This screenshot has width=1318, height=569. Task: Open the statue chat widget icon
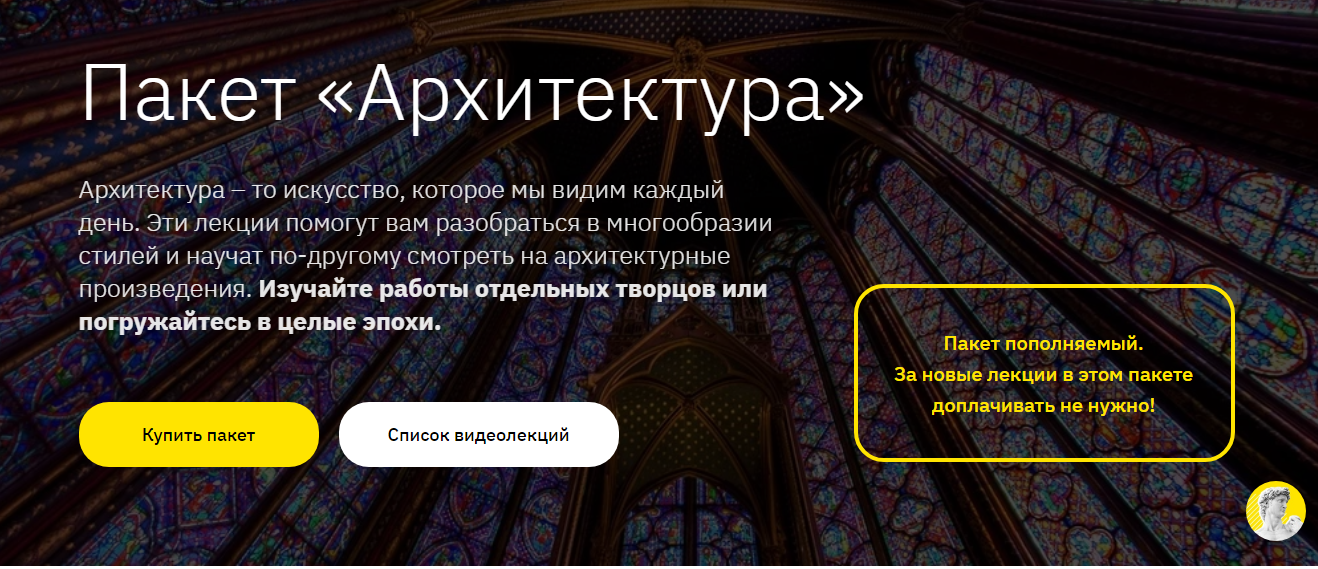[x=1276, y=511]
